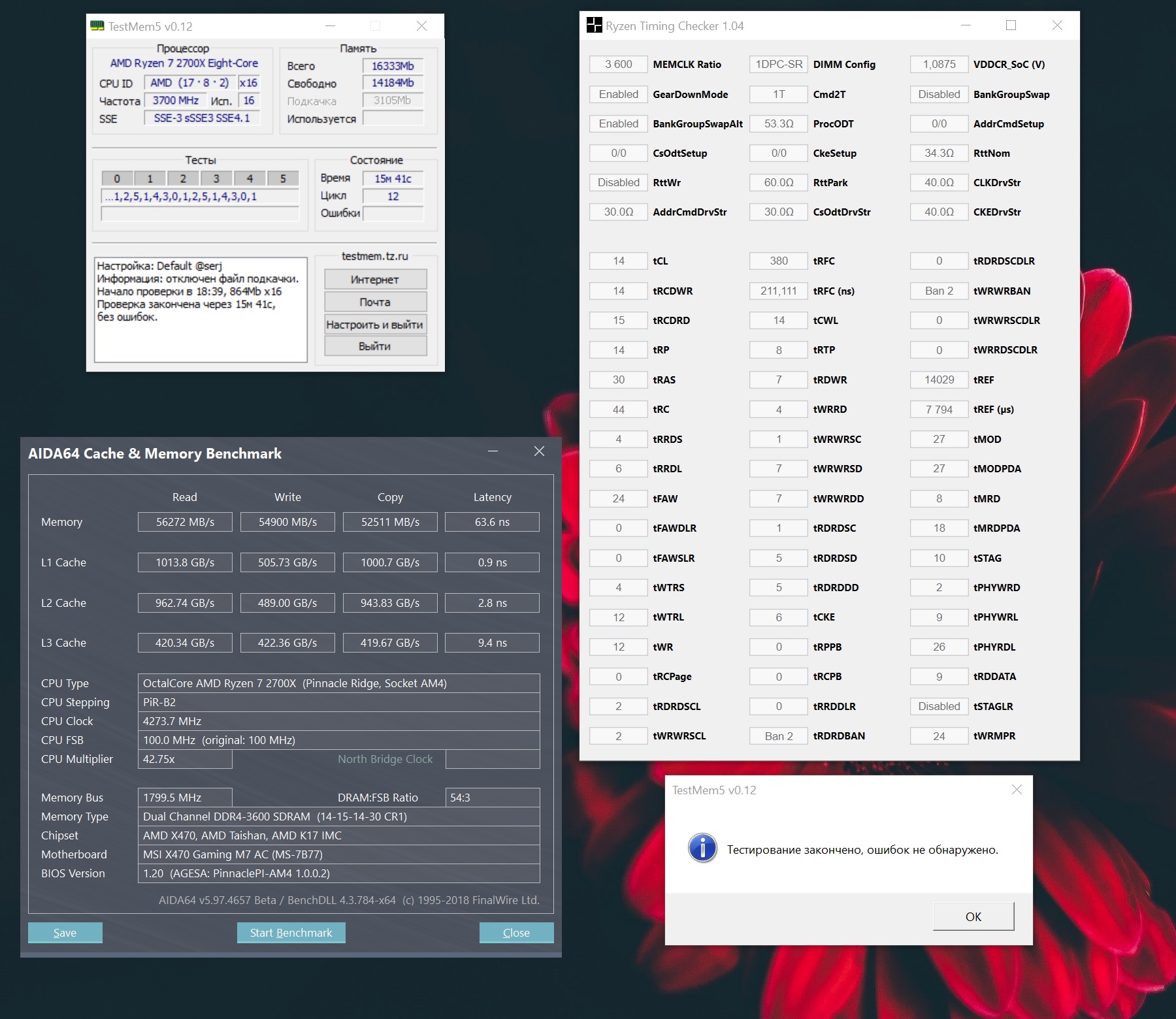
Task: Click the Время value 15м 41с
Action: (x=393, y=178)
